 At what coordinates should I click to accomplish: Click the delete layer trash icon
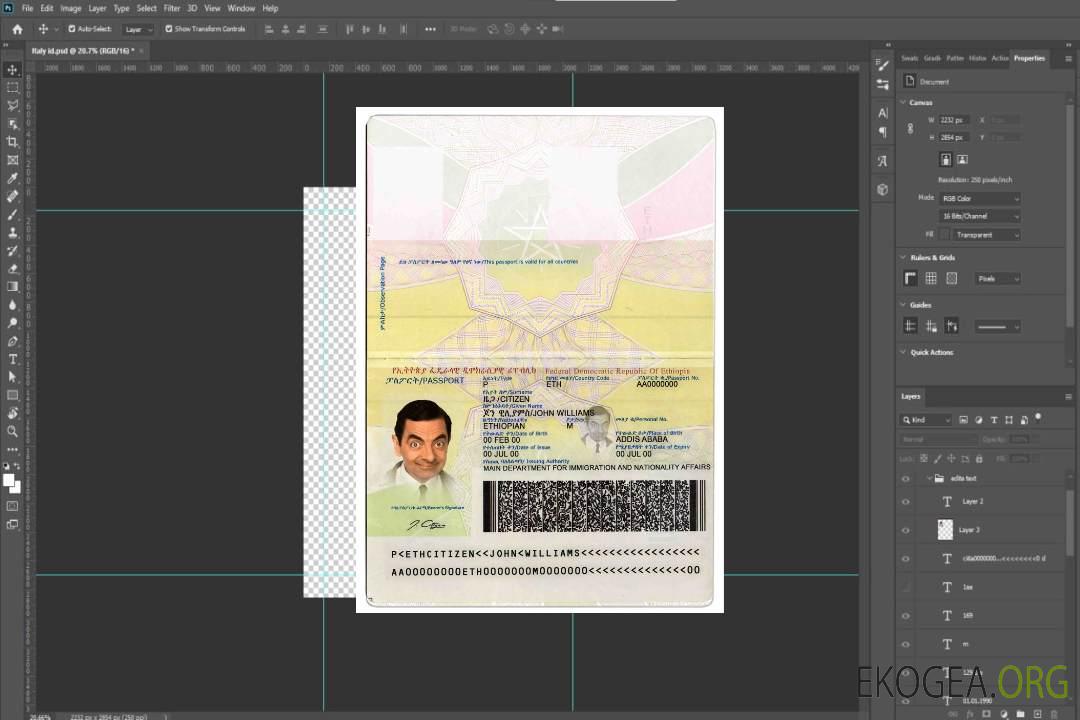[x=1054, y=714]
